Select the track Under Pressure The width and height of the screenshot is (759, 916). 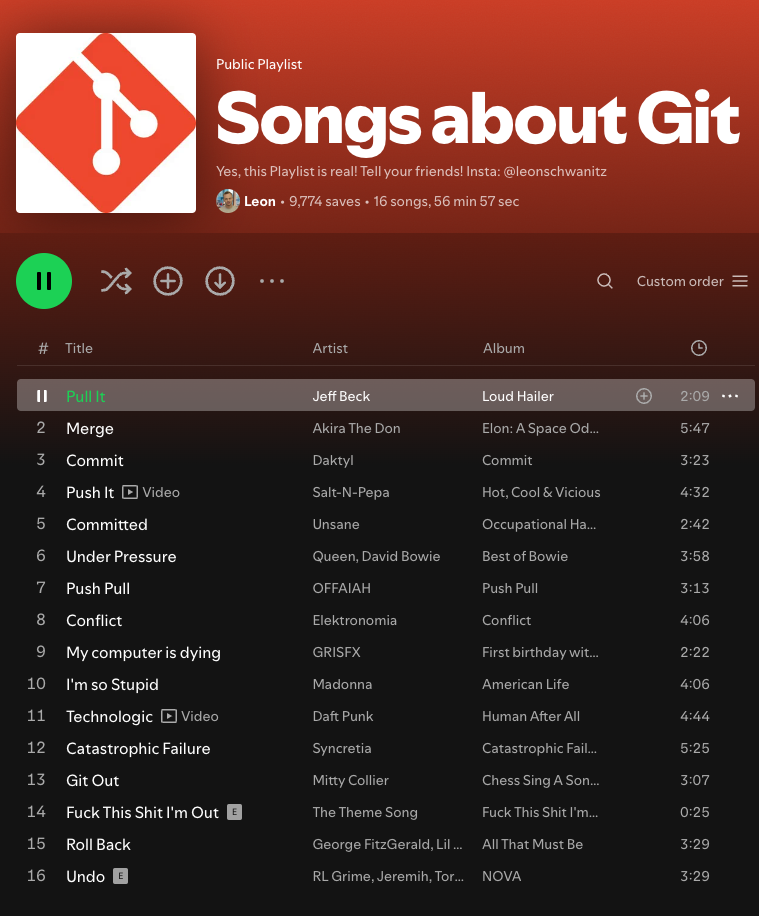click(121, 556)
